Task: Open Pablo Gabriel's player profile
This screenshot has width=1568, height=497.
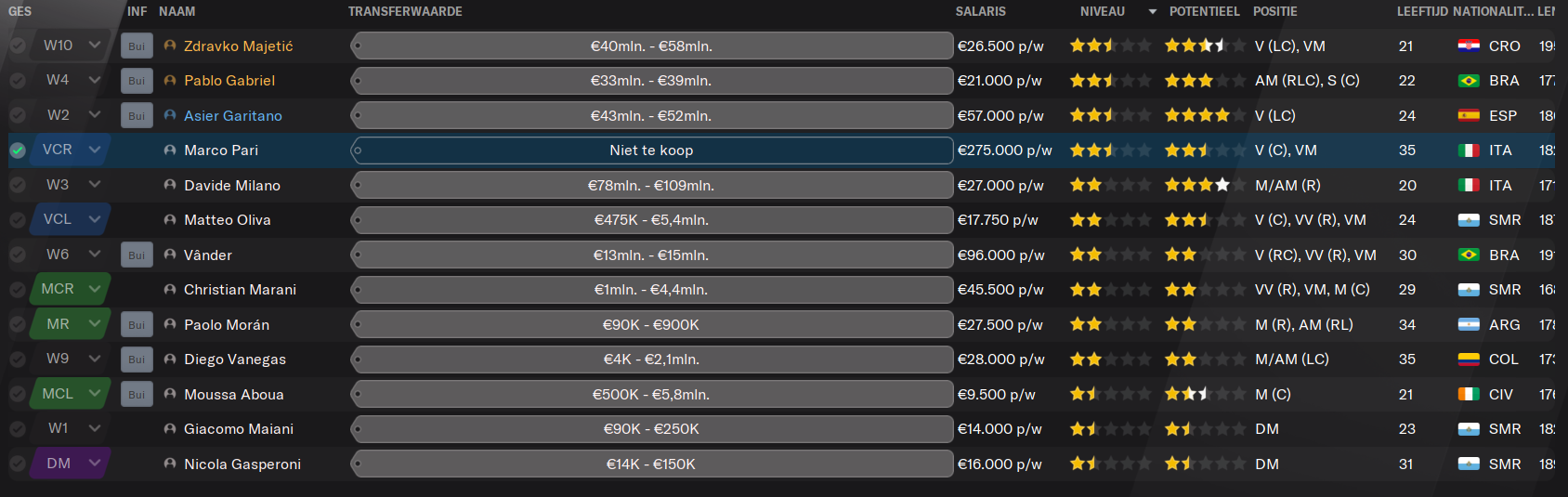Action: click(229, 81)
